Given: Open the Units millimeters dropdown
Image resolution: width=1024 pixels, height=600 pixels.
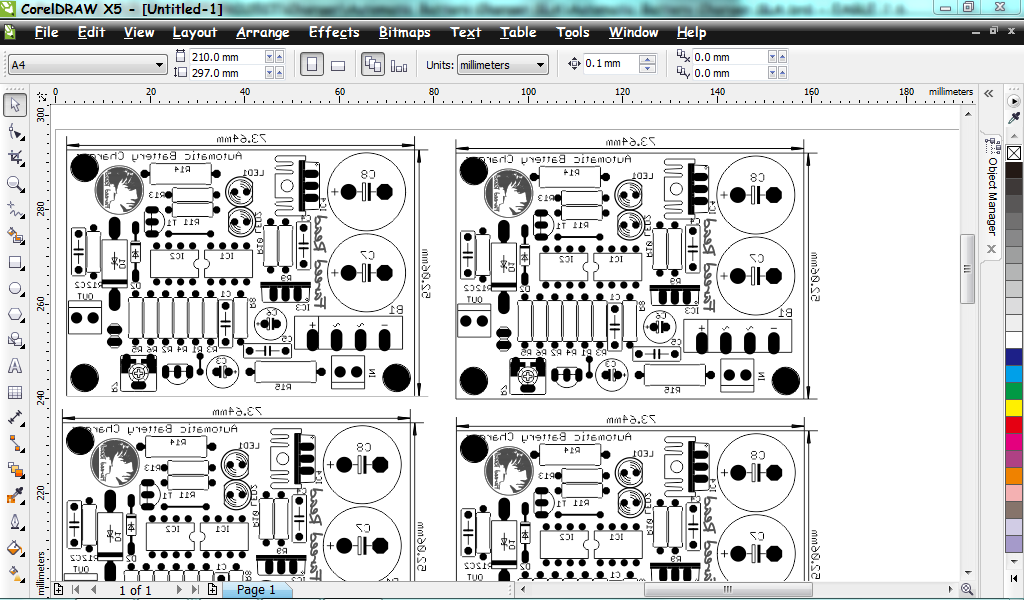Looking at the screenshot, I should pyautogui.click(x=540, y=65).
